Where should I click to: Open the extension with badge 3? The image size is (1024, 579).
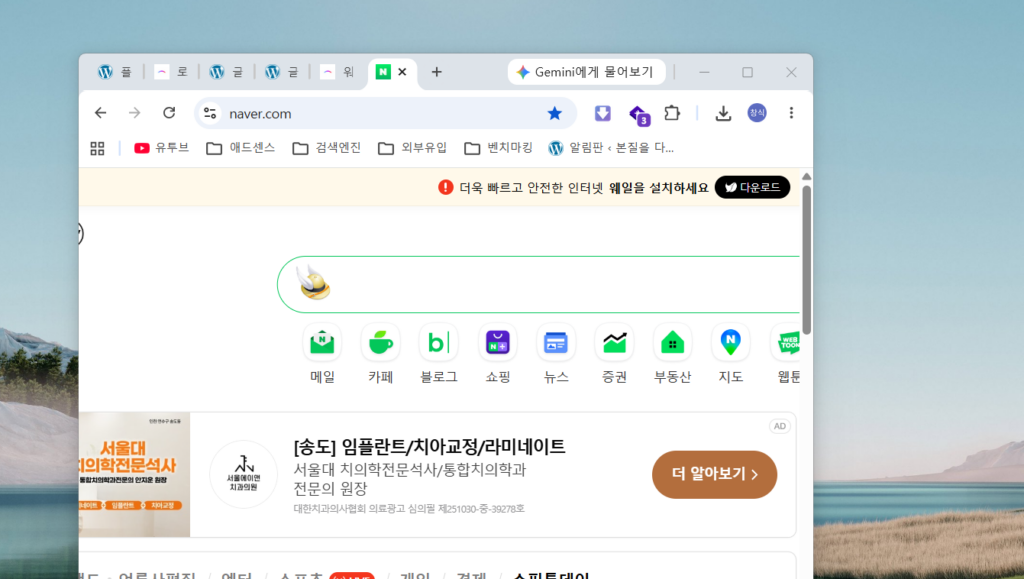tap(639, 115)
